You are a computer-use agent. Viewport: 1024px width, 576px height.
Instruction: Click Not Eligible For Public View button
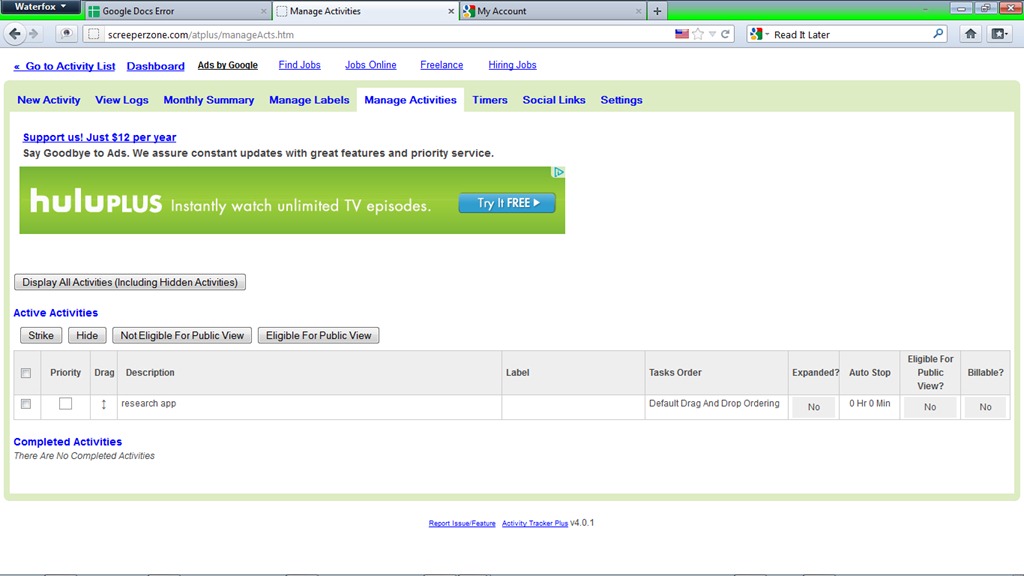pos(182,336)
